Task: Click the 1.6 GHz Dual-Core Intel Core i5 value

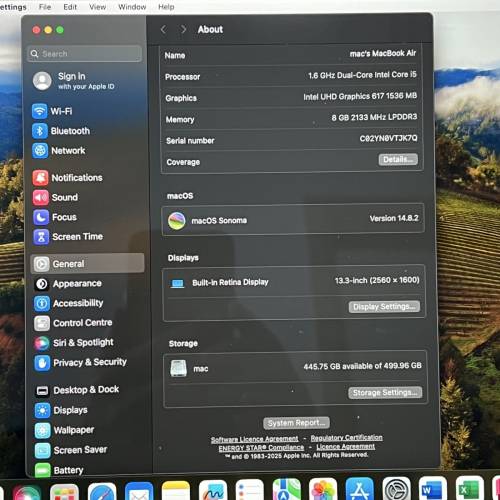Action: point(362,75)
